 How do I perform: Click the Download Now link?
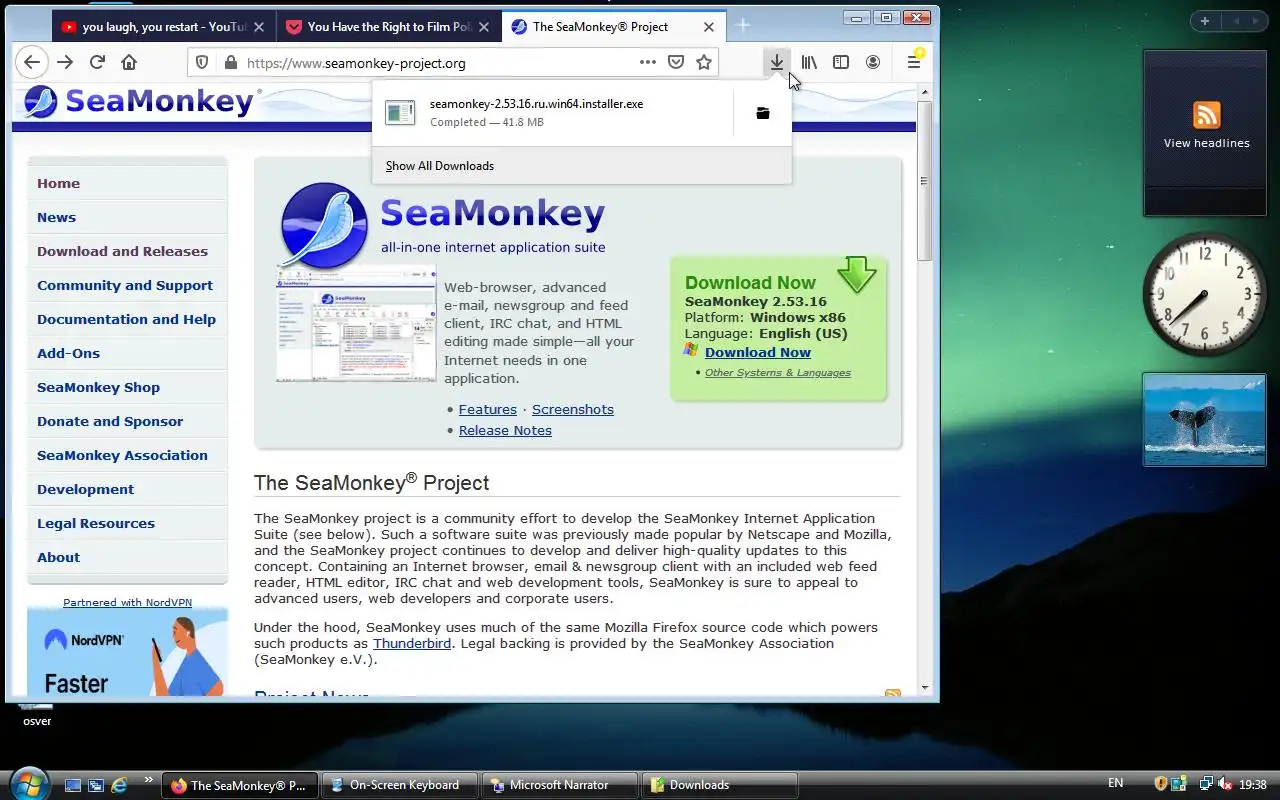pos(758,352)
